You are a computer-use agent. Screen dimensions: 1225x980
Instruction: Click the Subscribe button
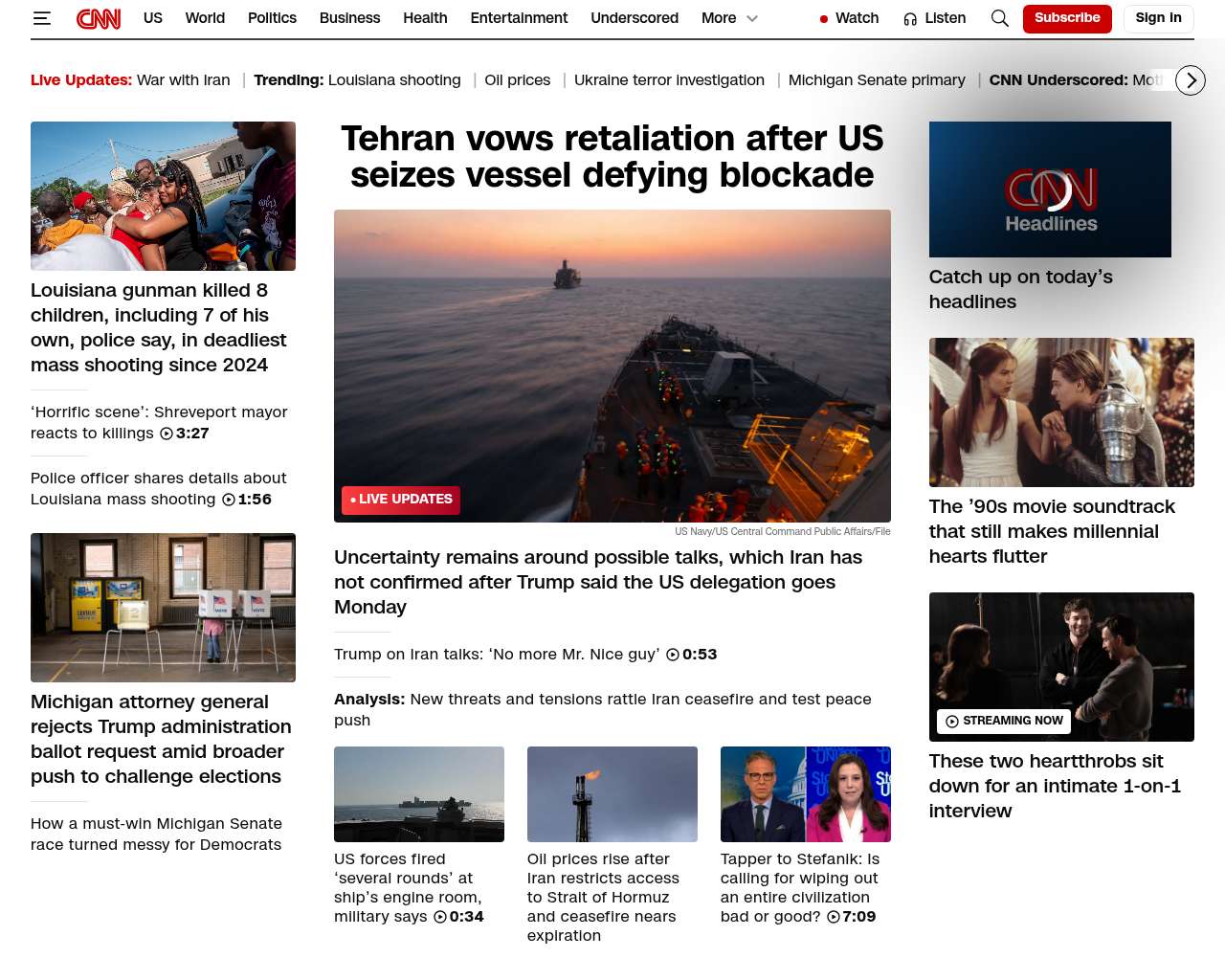1066,18
